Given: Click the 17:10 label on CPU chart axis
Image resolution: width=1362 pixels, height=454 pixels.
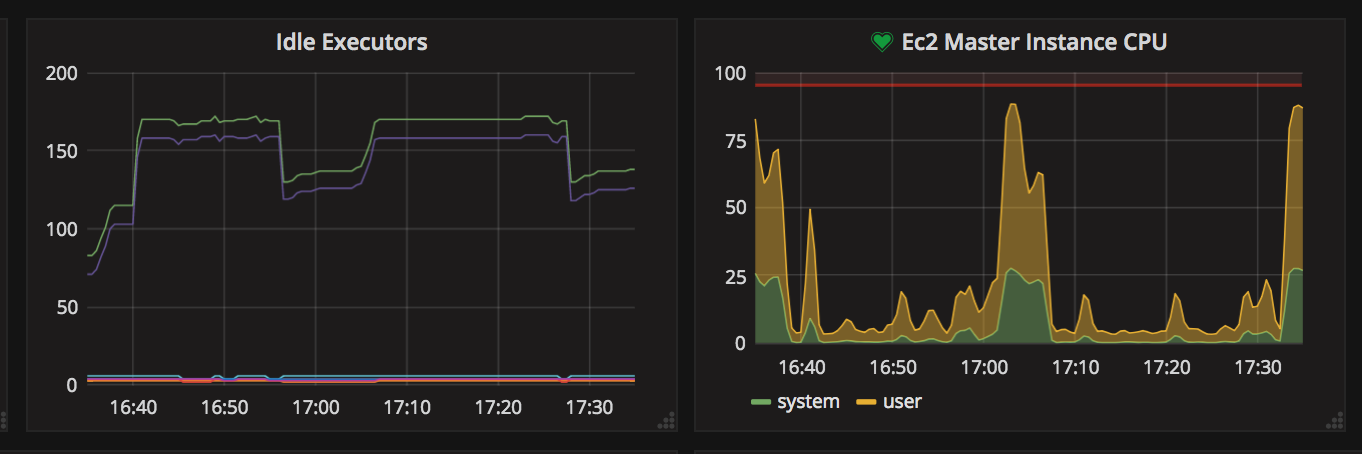Looking at the screenshot, I should pyautogui.click(x=1075, y=367).
